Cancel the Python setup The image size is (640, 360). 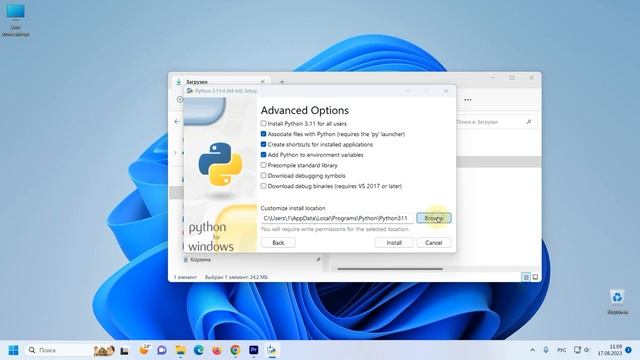[x=433, y=242]
